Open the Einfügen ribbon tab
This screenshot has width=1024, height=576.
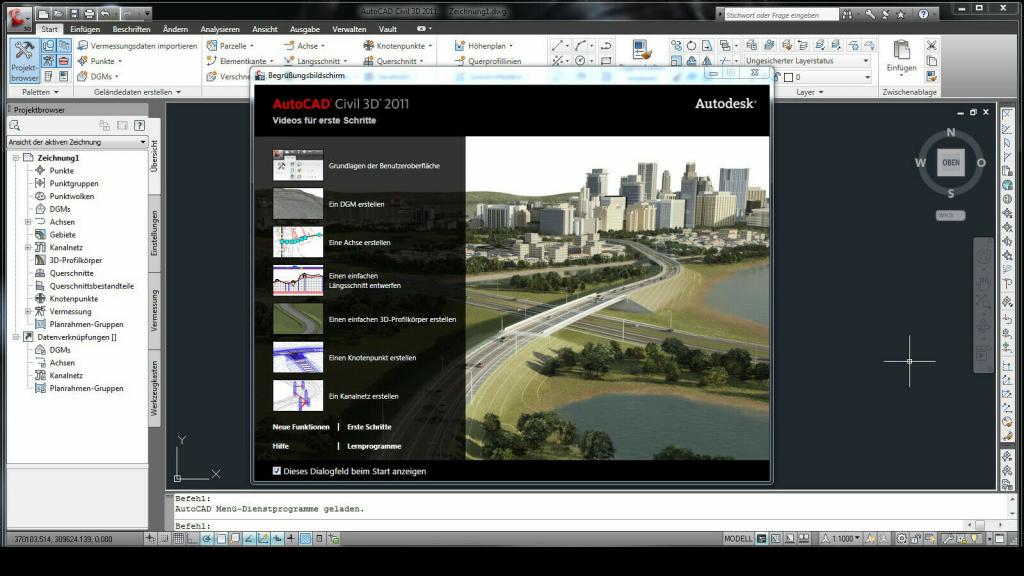[x=85, y=29]
